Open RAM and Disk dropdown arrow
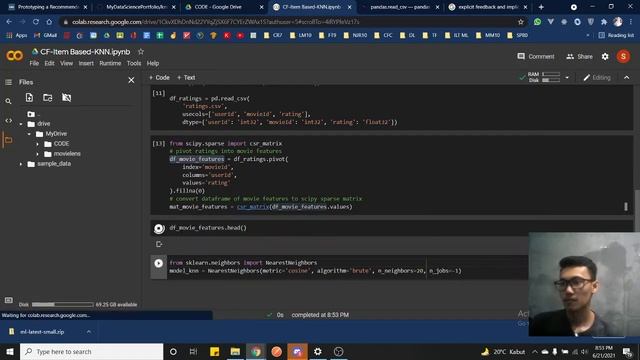Image resolution: width=640 pixels, height=360 pixels. click(567, 77)
